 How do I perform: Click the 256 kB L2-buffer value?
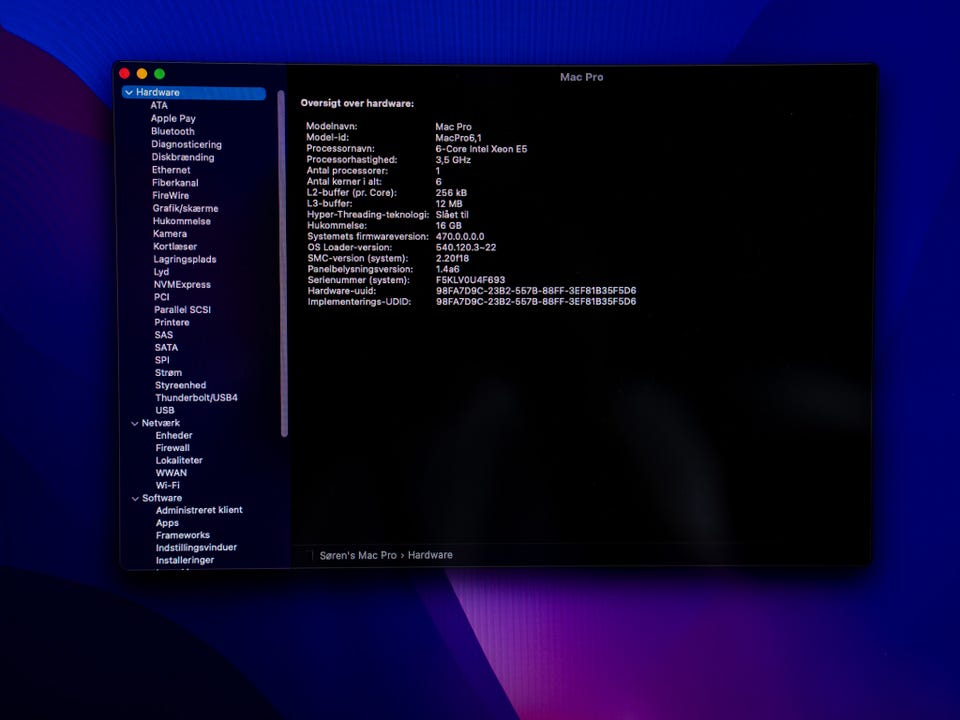pos(451,193)
